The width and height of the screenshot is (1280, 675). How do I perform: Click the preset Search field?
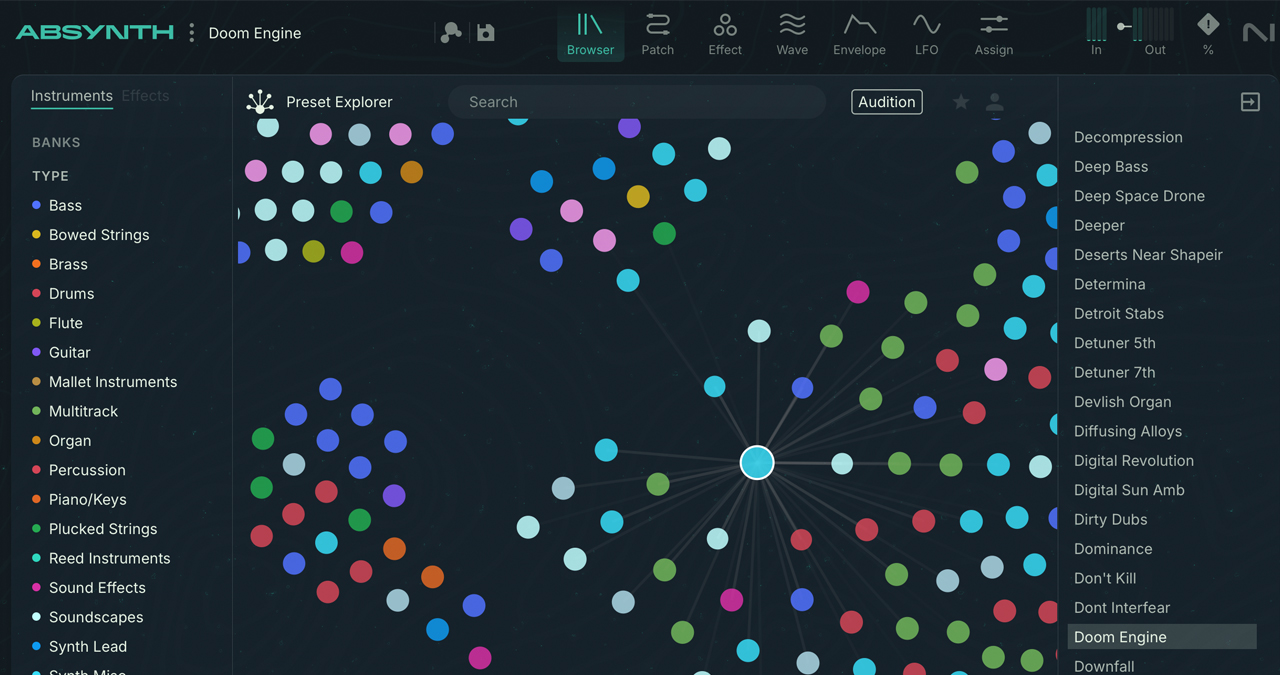click(636, 102)
